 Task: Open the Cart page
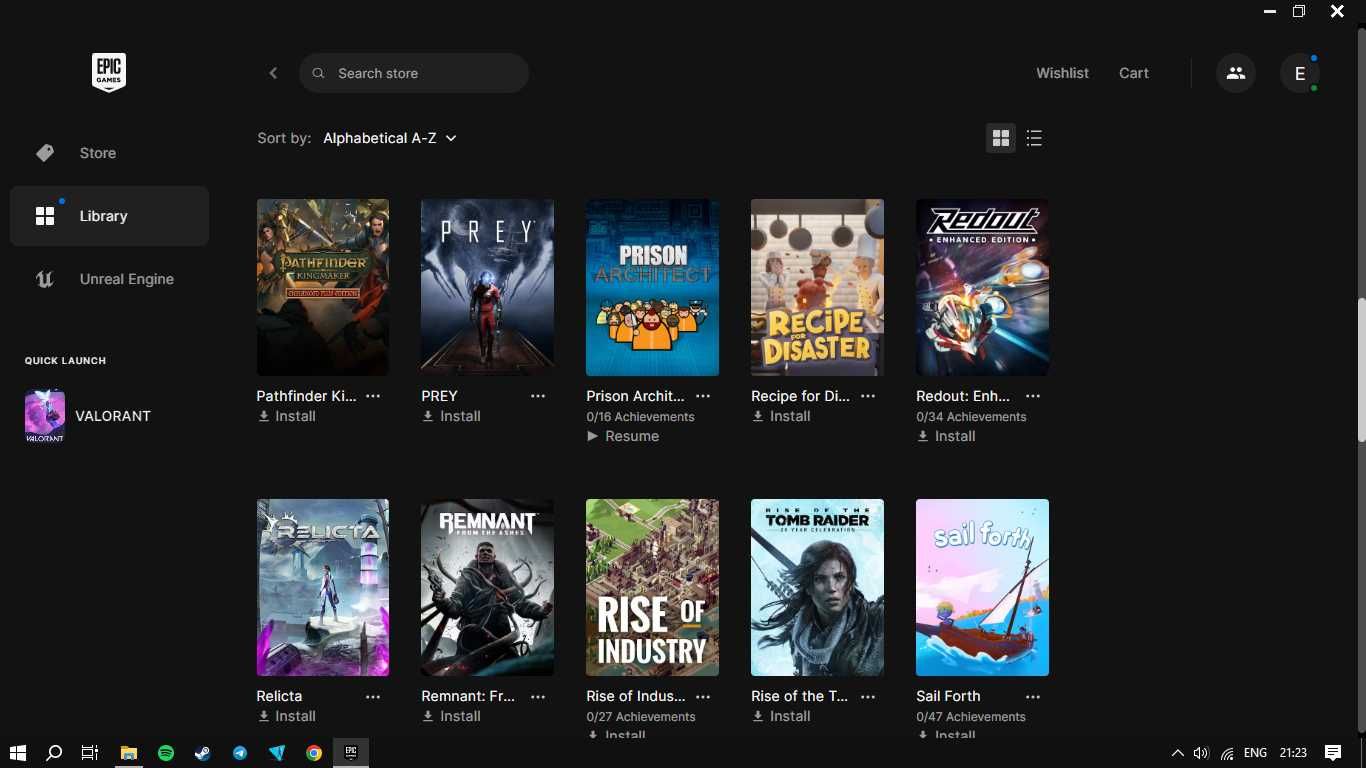click(1134, 73)
